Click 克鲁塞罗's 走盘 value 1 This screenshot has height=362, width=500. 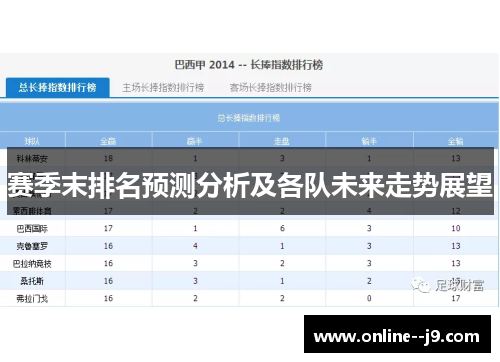[282, 246]
